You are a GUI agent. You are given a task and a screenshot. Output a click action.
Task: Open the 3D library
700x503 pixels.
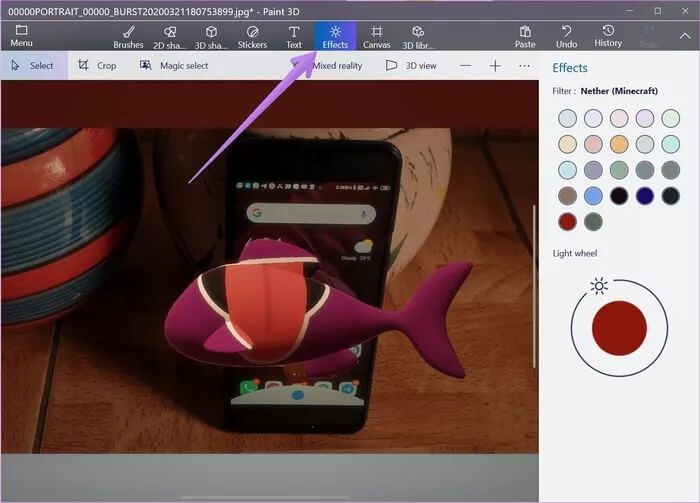tap(418, 37)
